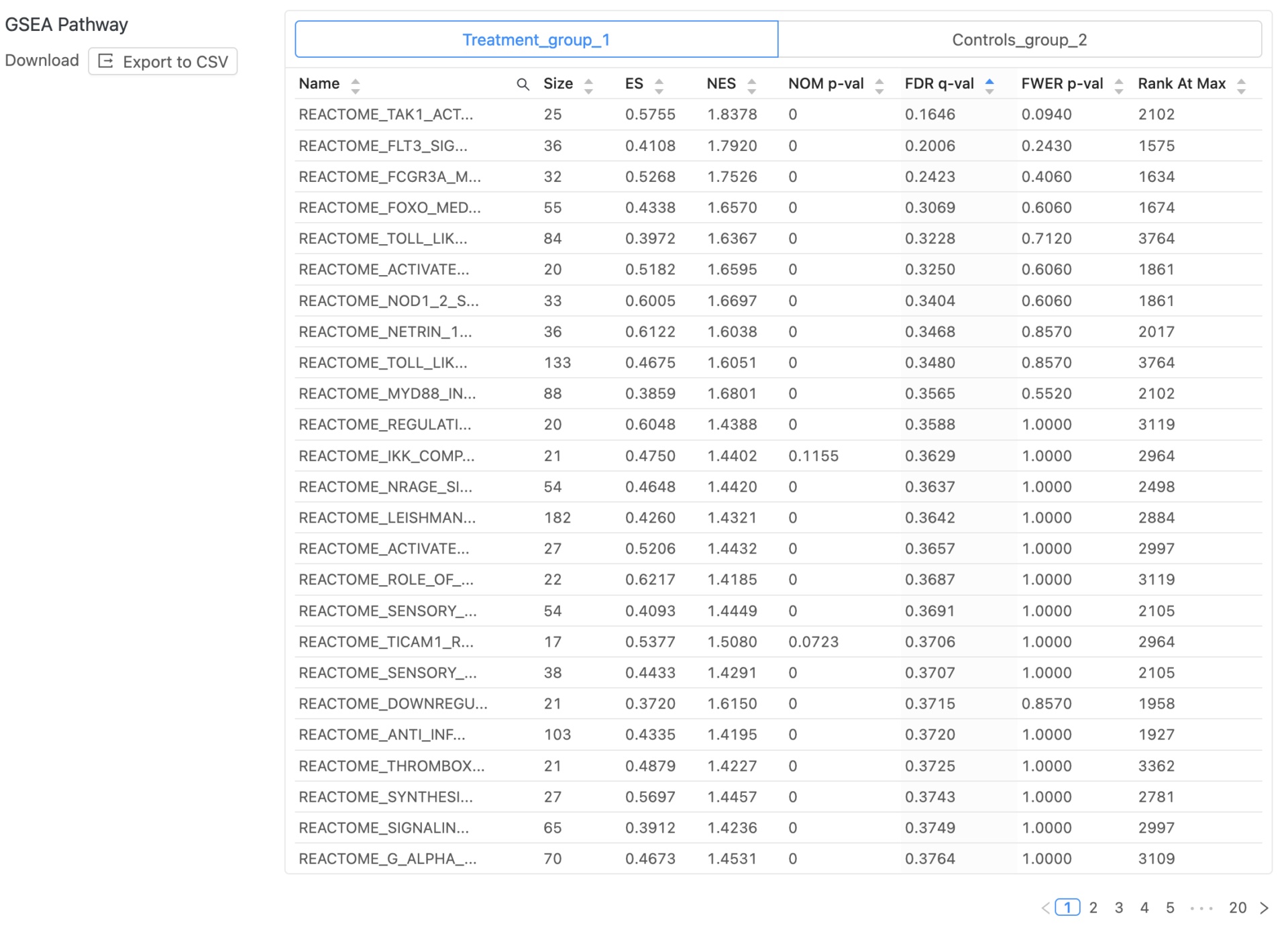
Task: Expand pagination ellipsis to skip pages
Action: click(1201, 908)
